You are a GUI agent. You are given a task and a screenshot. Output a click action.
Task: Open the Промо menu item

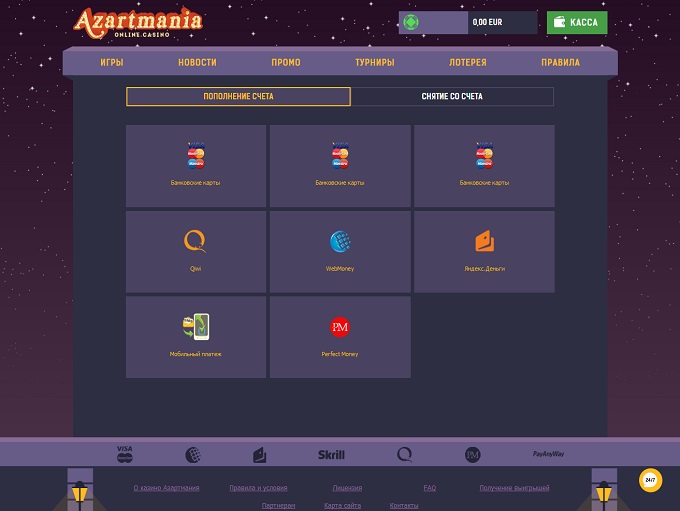[286, 62]
